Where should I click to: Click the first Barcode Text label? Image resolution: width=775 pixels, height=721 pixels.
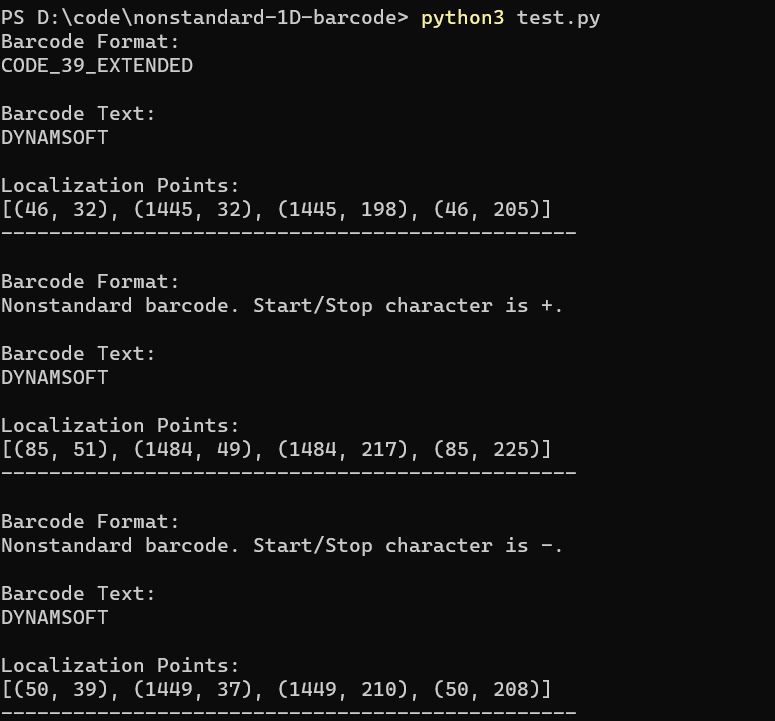click(x=79, y=114)
